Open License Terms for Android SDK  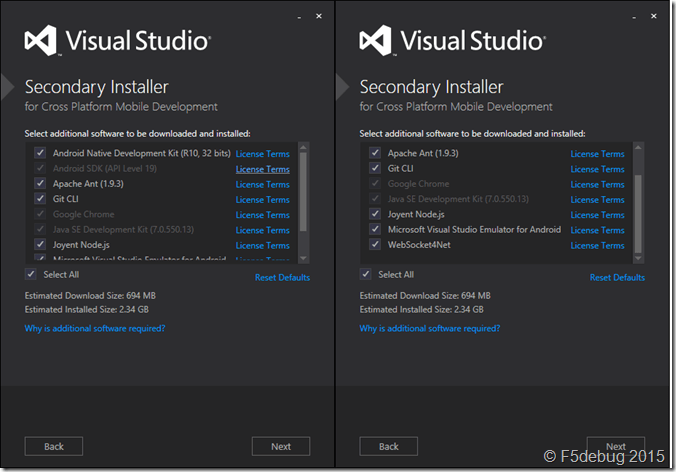(x=263, y=169)
